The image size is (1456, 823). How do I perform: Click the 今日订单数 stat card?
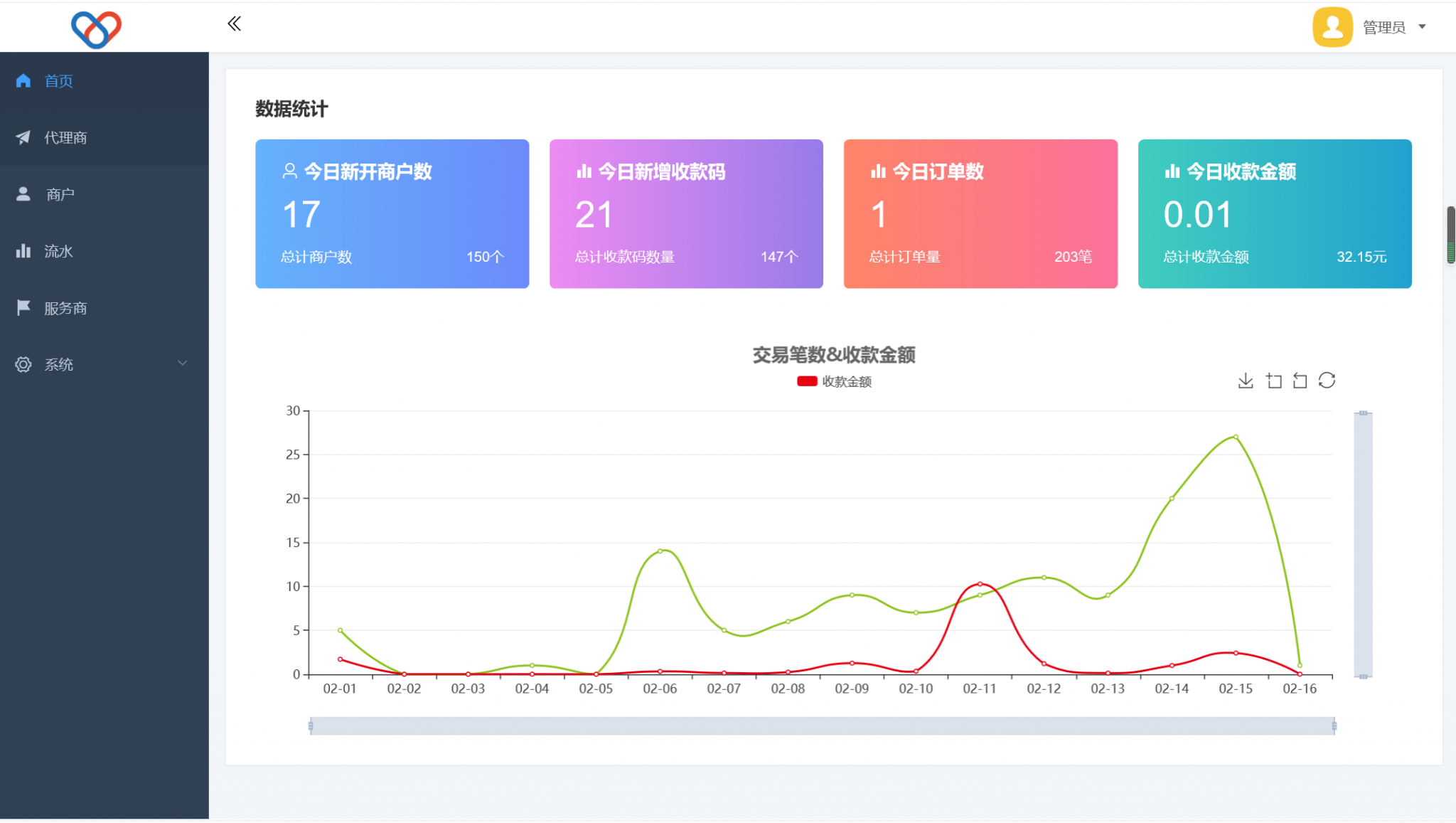980,213
